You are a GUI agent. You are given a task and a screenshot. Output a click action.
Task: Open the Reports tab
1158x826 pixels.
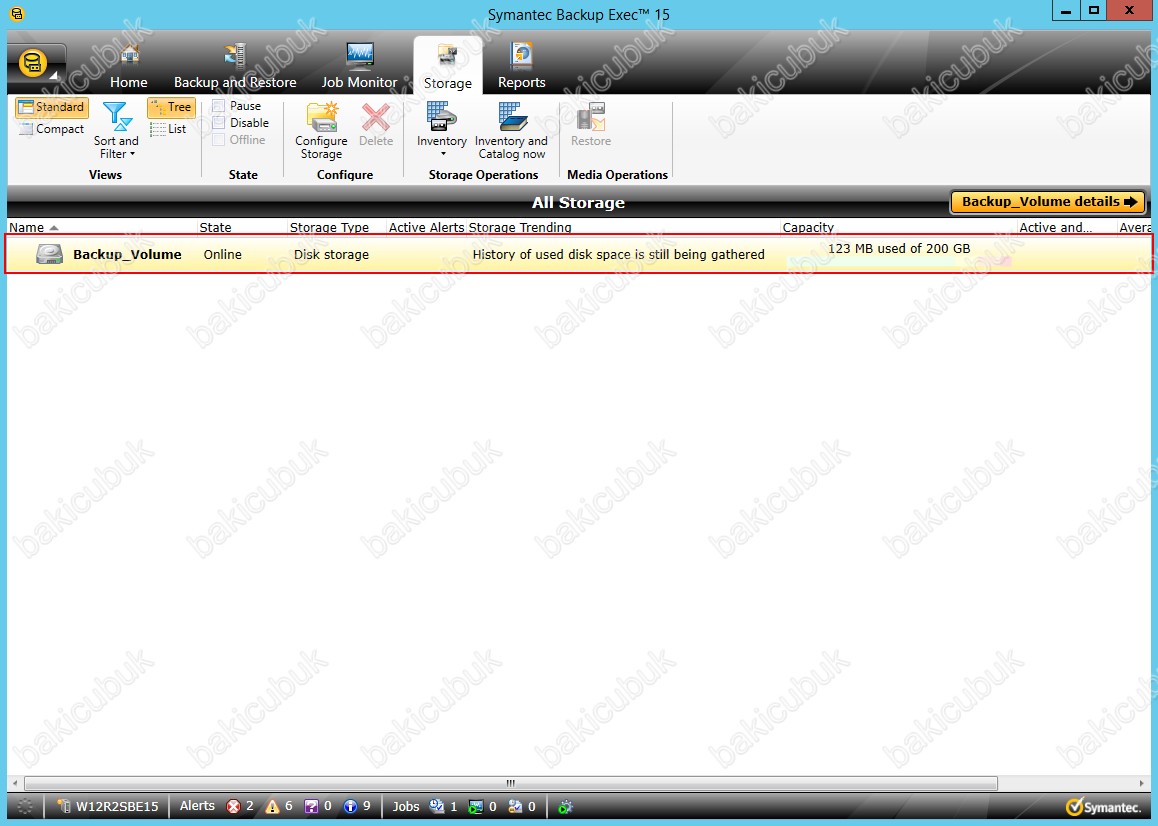click(521, 66)
